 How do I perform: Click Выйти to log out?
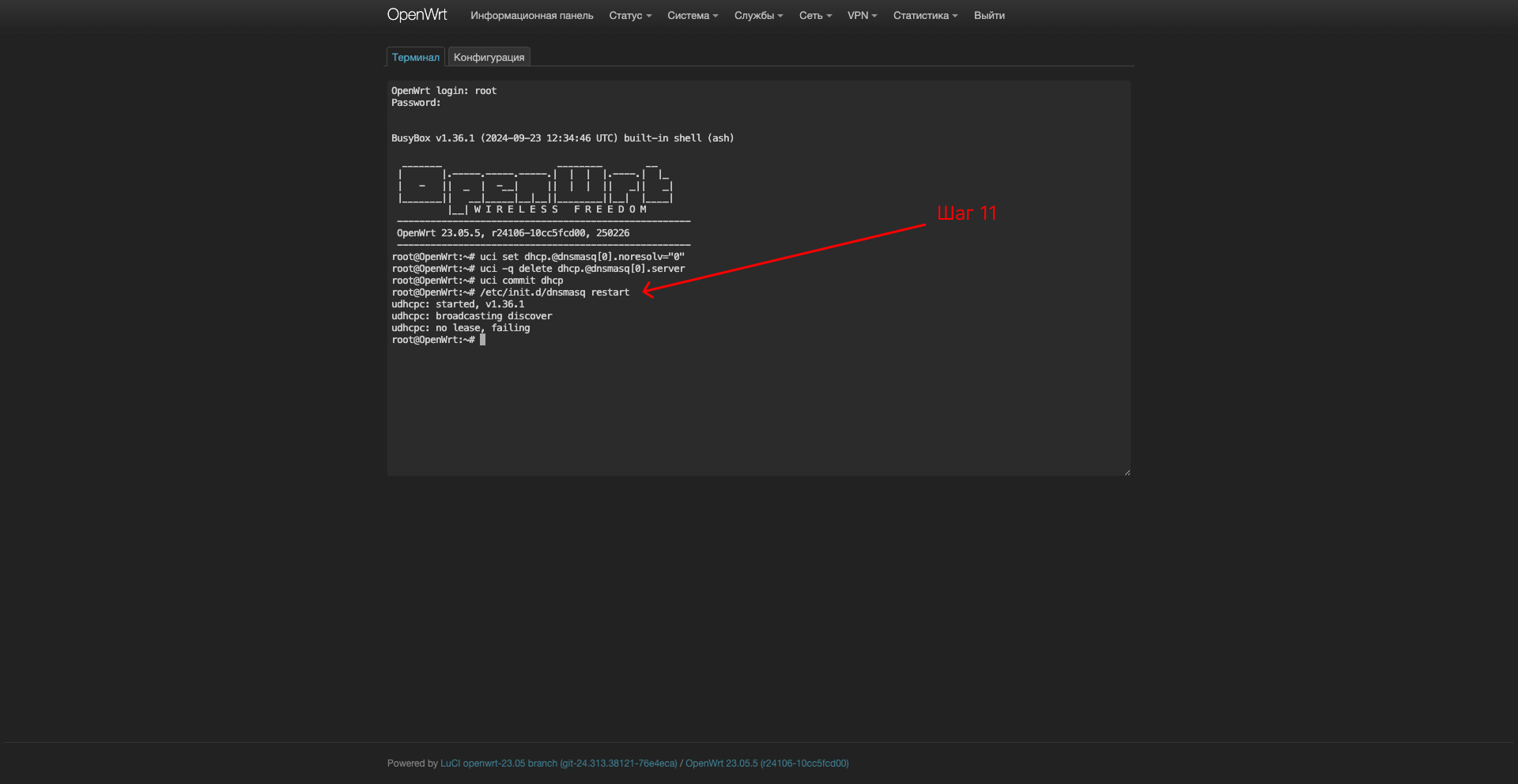click(989, 16)
